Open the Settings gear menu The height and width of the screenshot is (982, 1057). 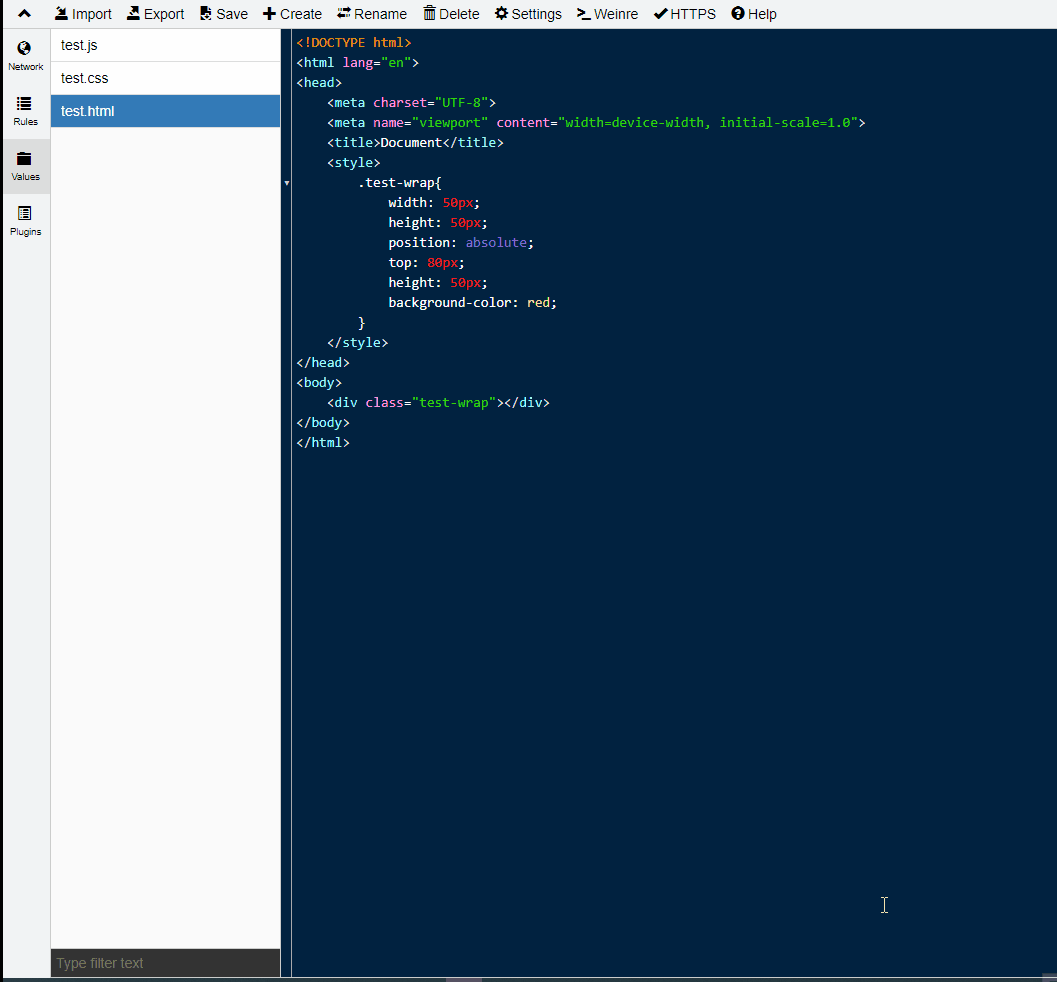(528, 13)
